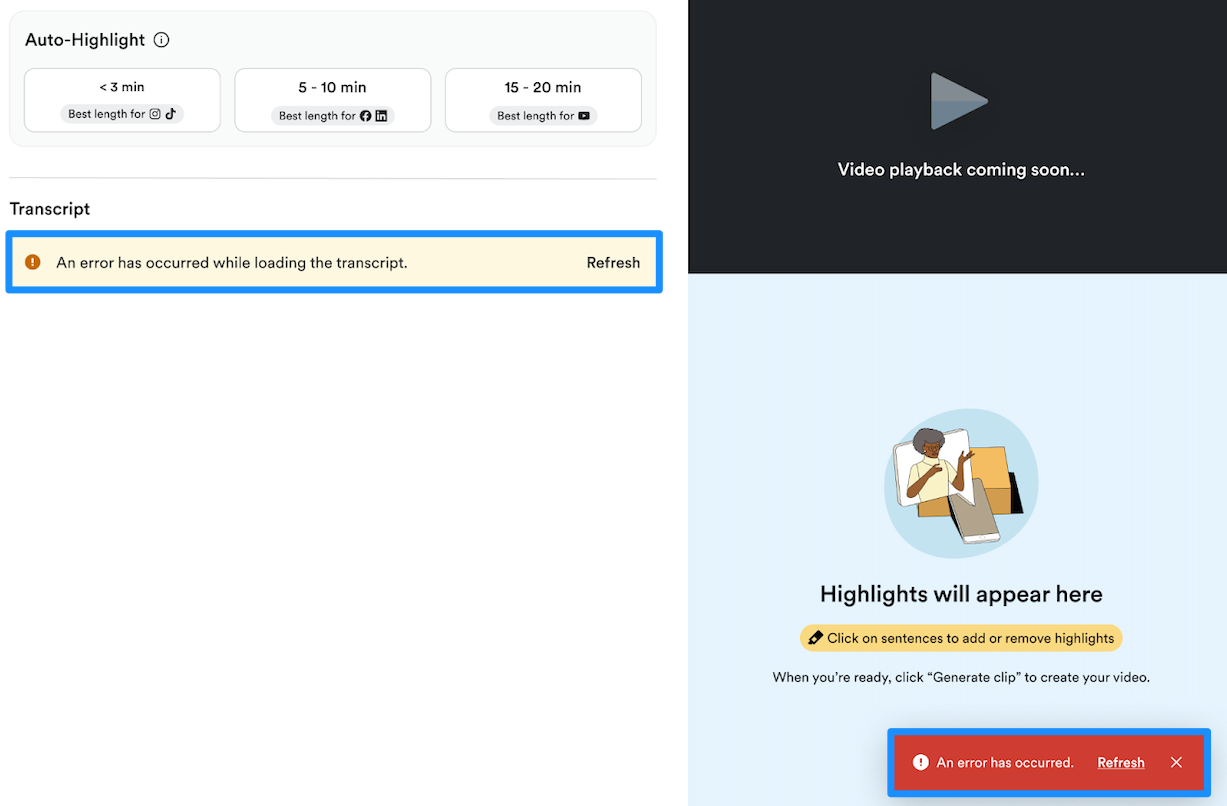Click the TikTok icon under 3 min
The height and width of the screenshot is (806, 1227).
(171, 114)
